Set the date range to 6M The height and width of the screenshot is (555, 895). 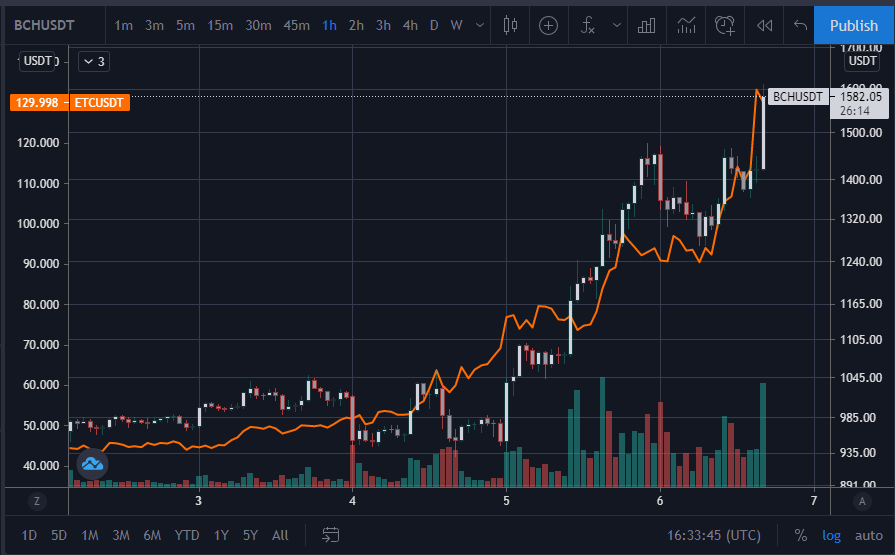point(152,535)
